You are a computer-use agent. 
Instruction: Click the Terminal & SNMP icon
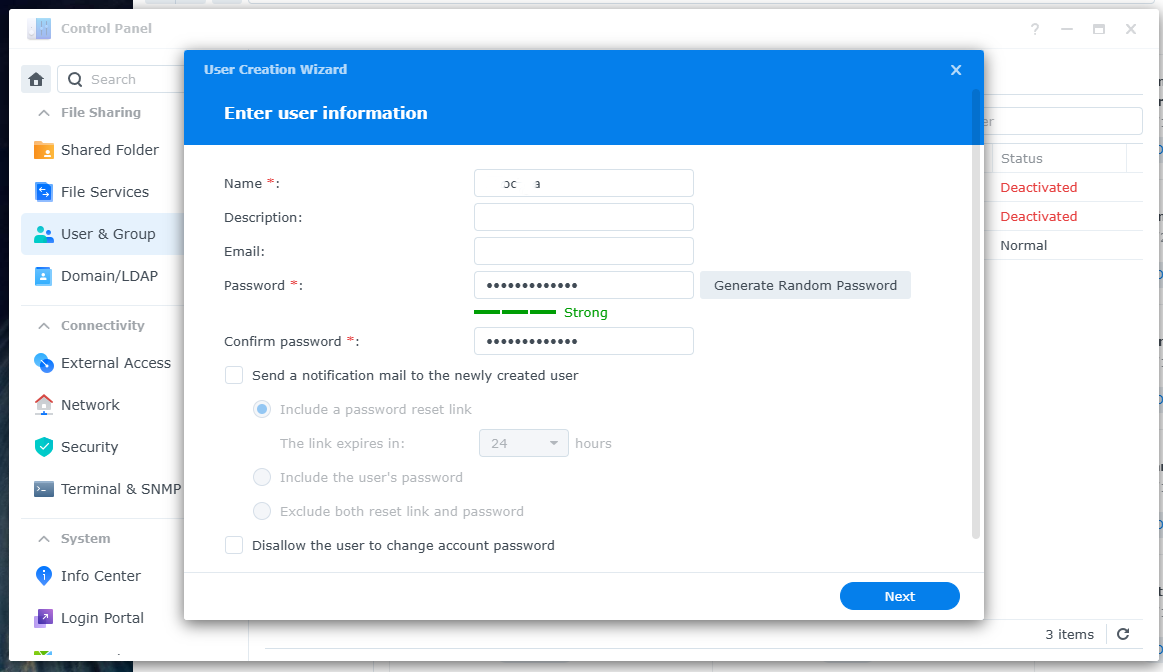44,489
